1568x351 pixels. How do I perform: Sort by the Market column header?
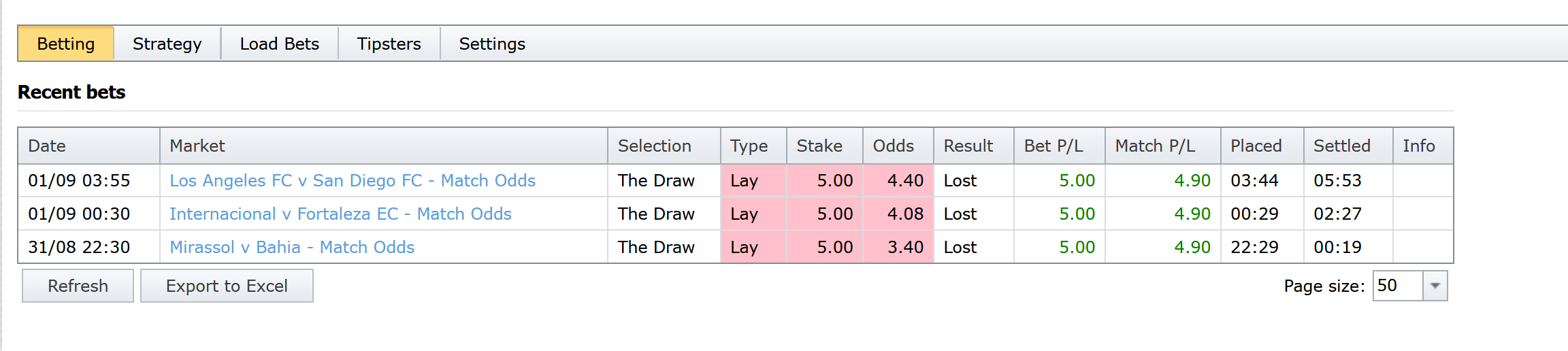point(197,146)
